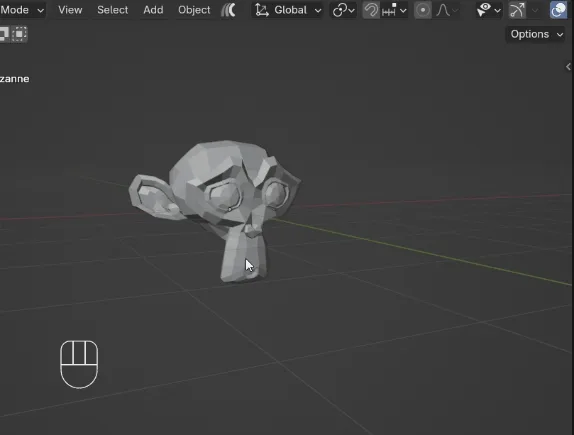Open the Object menu

point(194,10)
